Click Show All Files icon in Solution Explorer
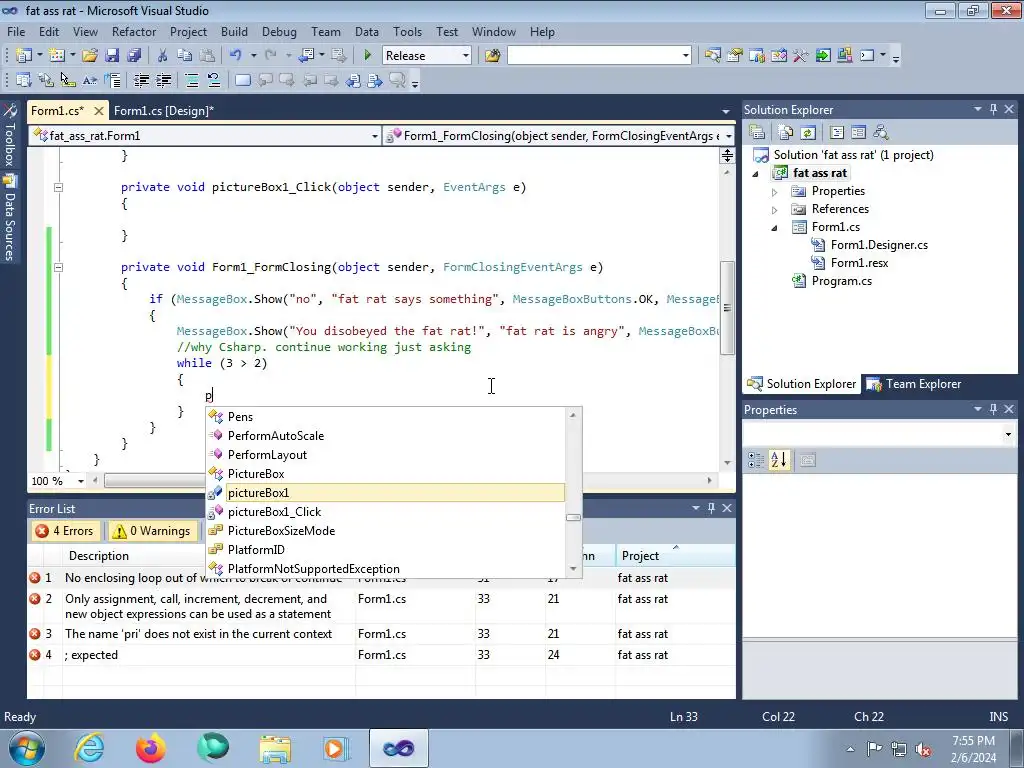Screen dimensions: 1024x768 [786, 133]
